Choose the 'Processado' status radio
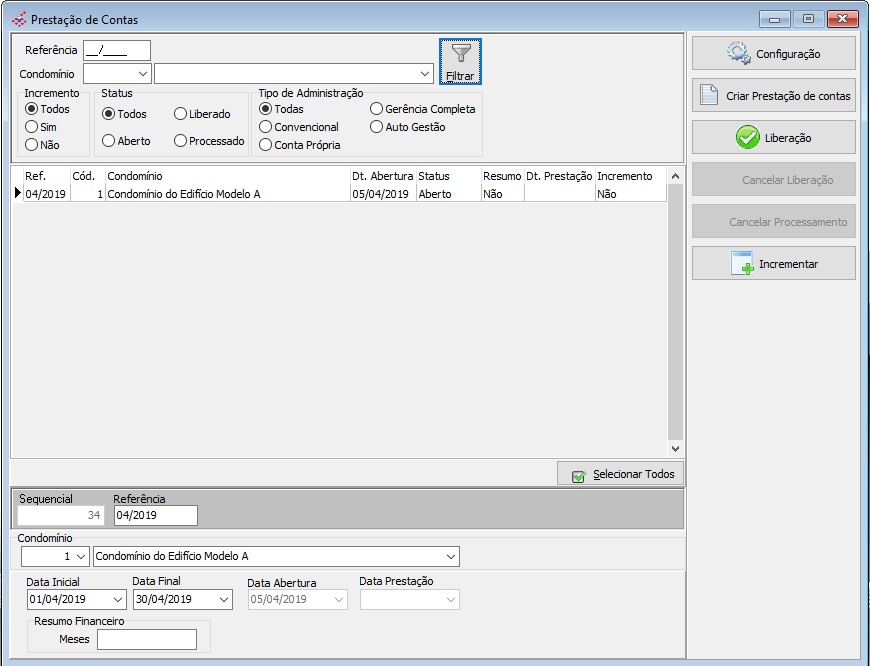Viewport: 870px width, 666px height. tap(181, 141)
